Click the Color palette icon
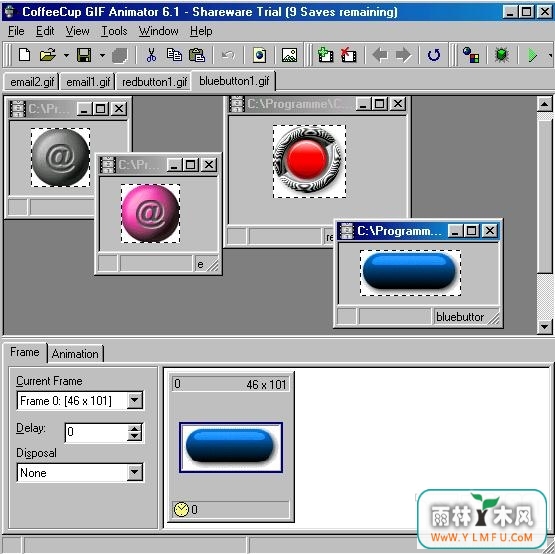The image size is (555, 554). click(x=471, y=55)
